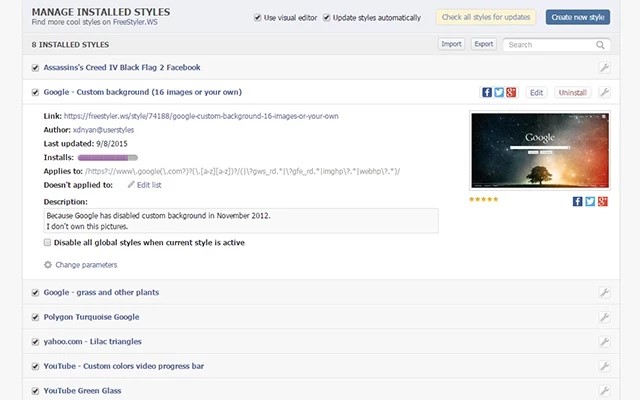The width and height of the screenshot is (640, 400).
Task: Expand Polygon Turquoise Google style
Action: click(x=91, y=317)
